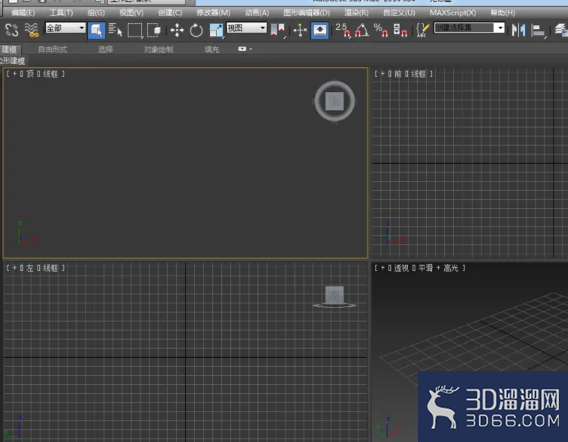Open the 创建选择集 named selection dropdown
Screen dimensions: 568x442
469,28
